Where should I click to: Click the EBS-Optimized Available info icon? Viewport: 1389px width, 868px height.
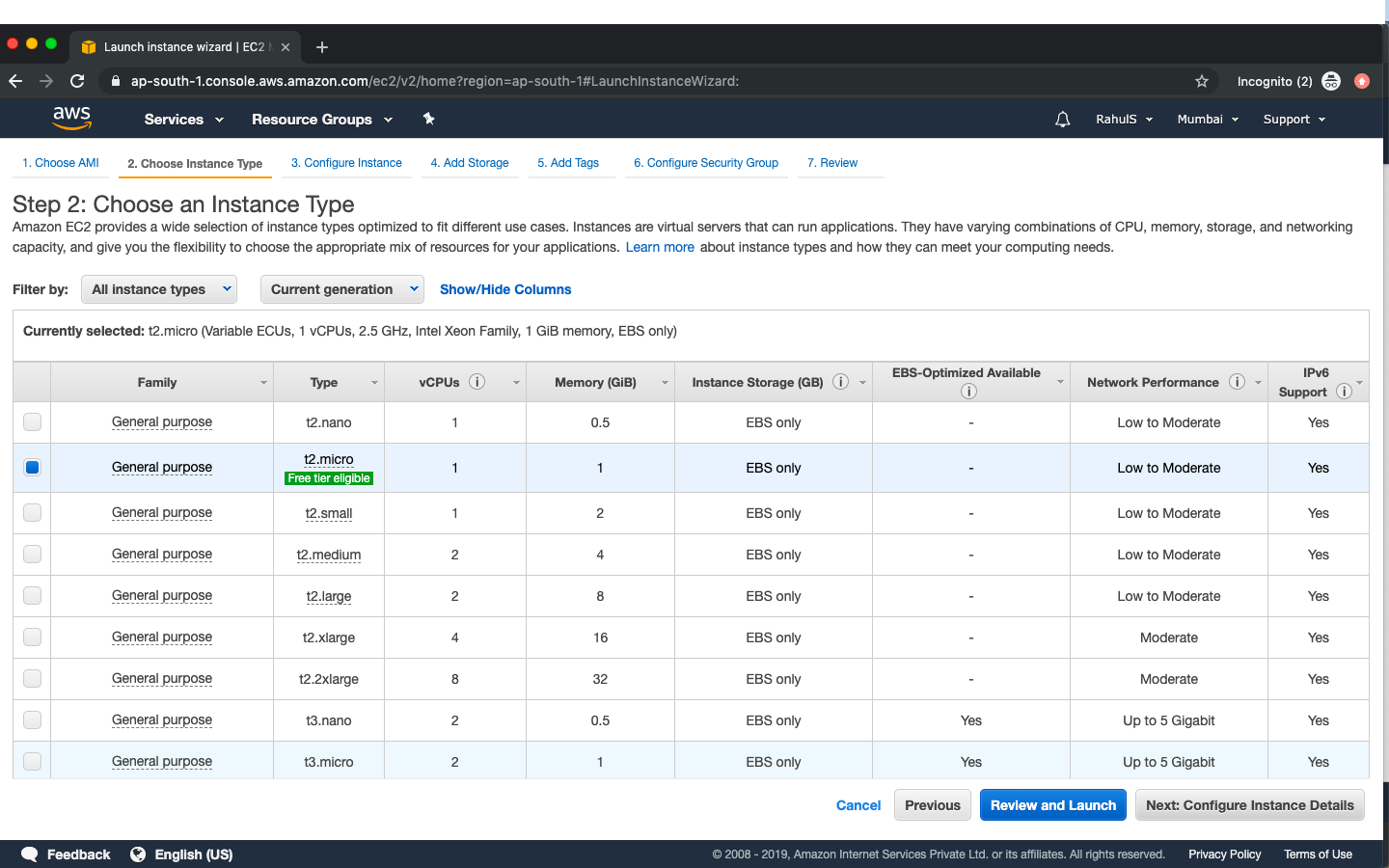click(x=968, y=391)
